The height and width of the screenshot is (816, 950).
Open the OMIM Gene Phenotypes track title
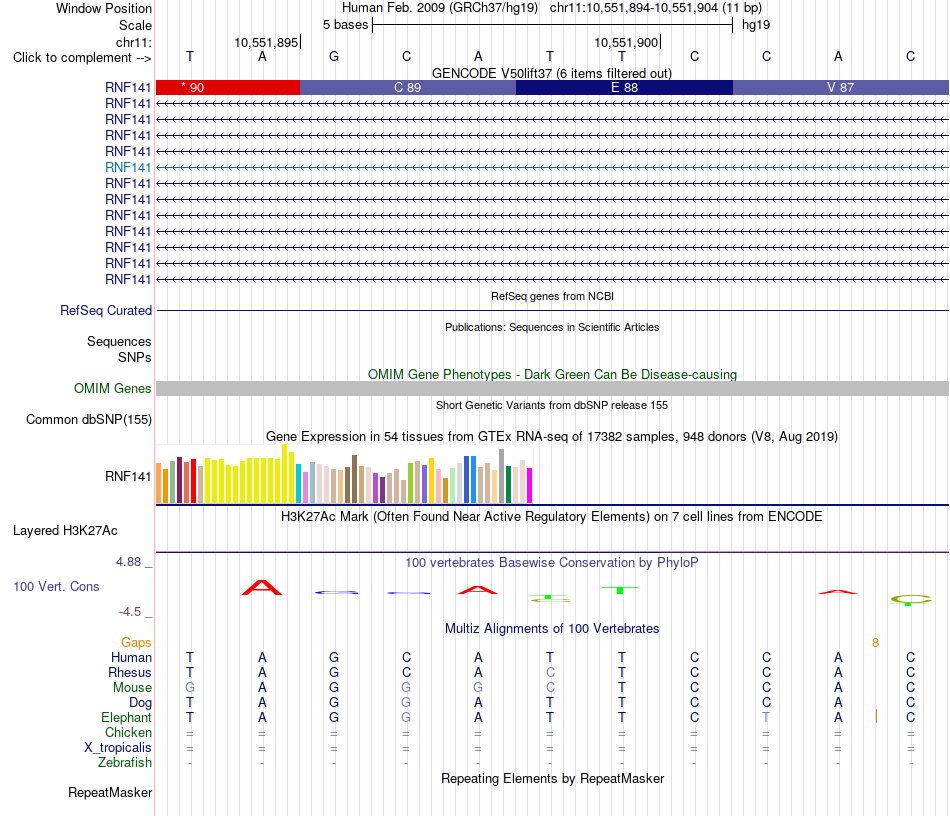pos(552,374)
